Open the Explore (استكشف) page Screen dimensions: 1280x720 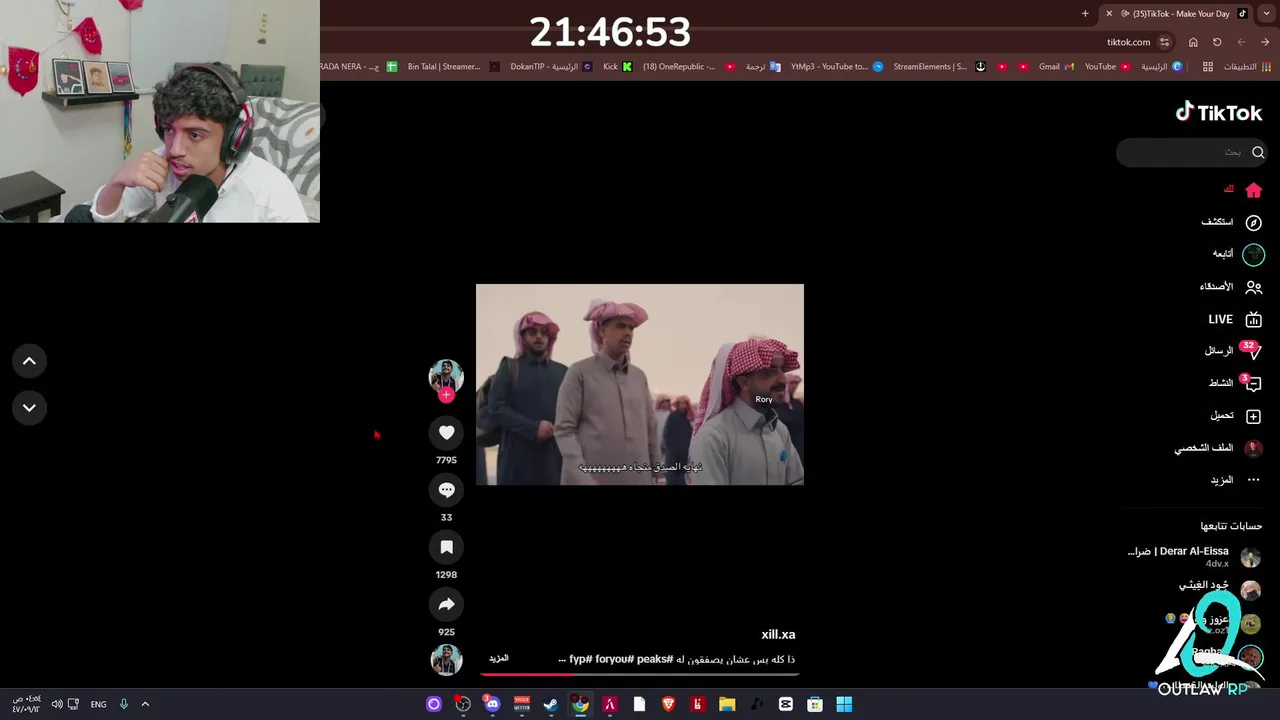point(1232,222)
